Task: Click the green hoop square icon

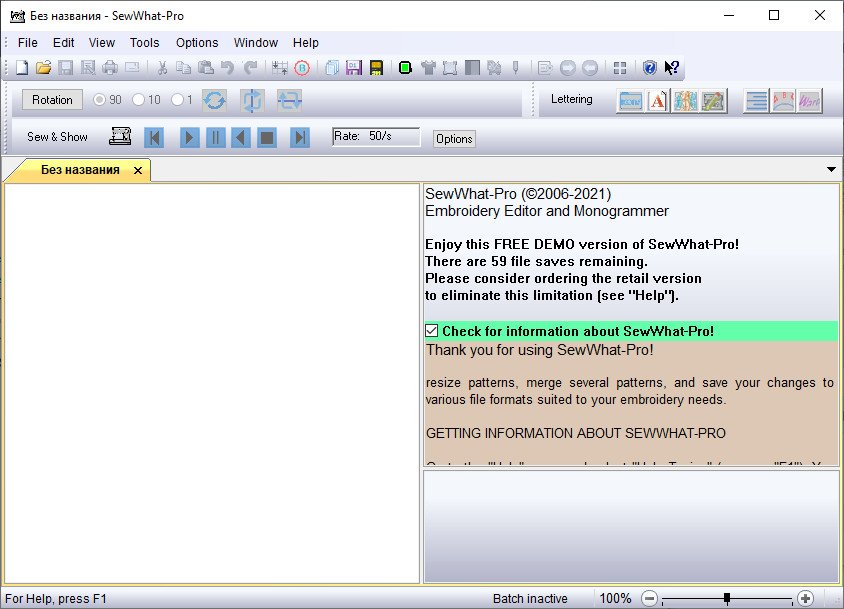Action: [405, 68]
